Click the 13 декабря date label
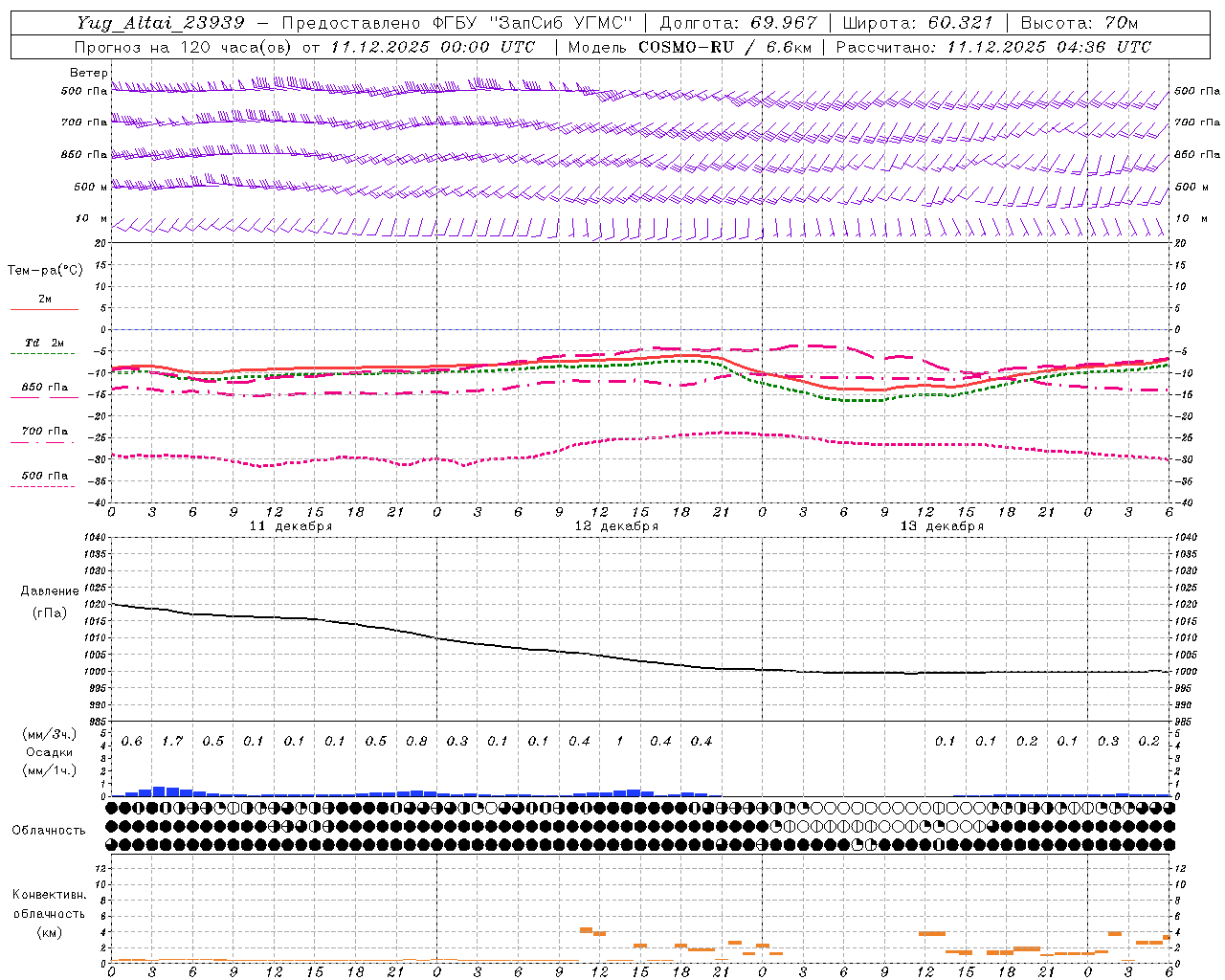This screenshot has width=1225, height=980. click(942, 526)
